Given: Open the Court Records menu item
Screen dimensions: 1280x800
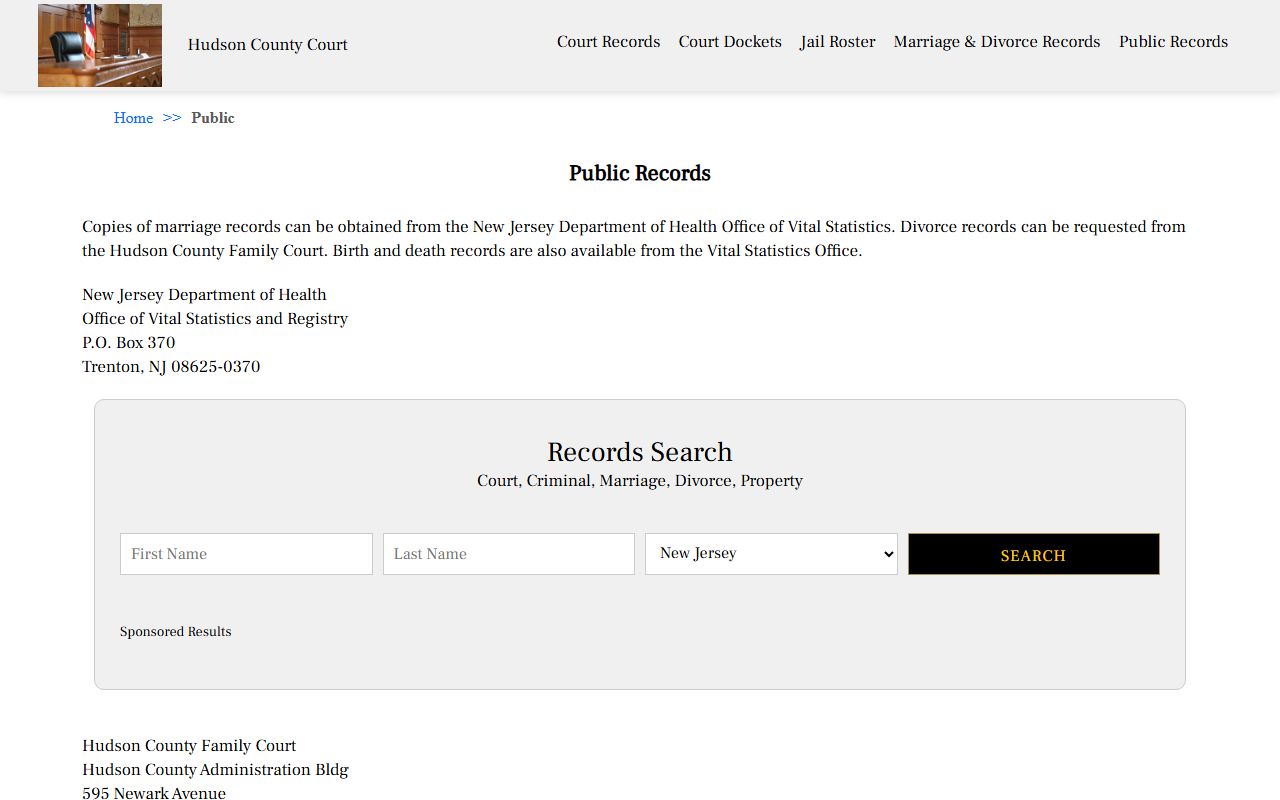Looking at the screenshot, I should [x=608, y=42].
